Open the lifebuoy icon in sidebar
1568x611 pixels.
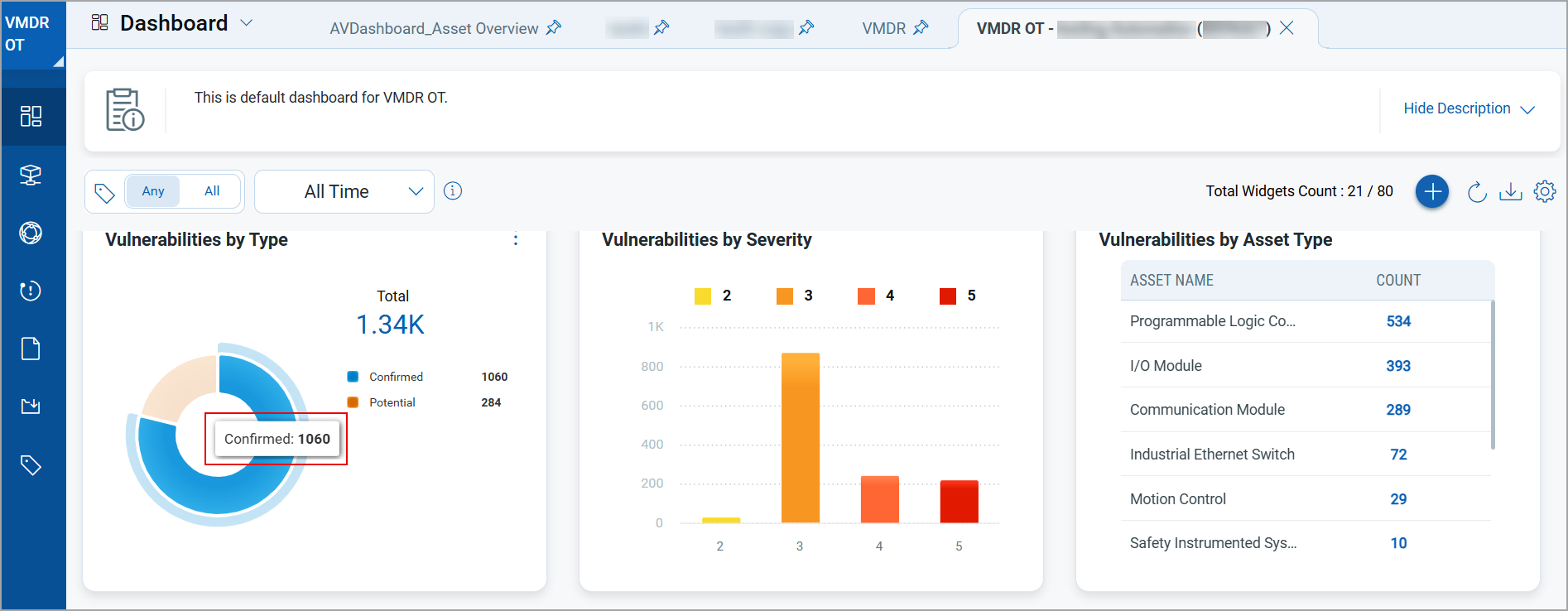(31, 233)
